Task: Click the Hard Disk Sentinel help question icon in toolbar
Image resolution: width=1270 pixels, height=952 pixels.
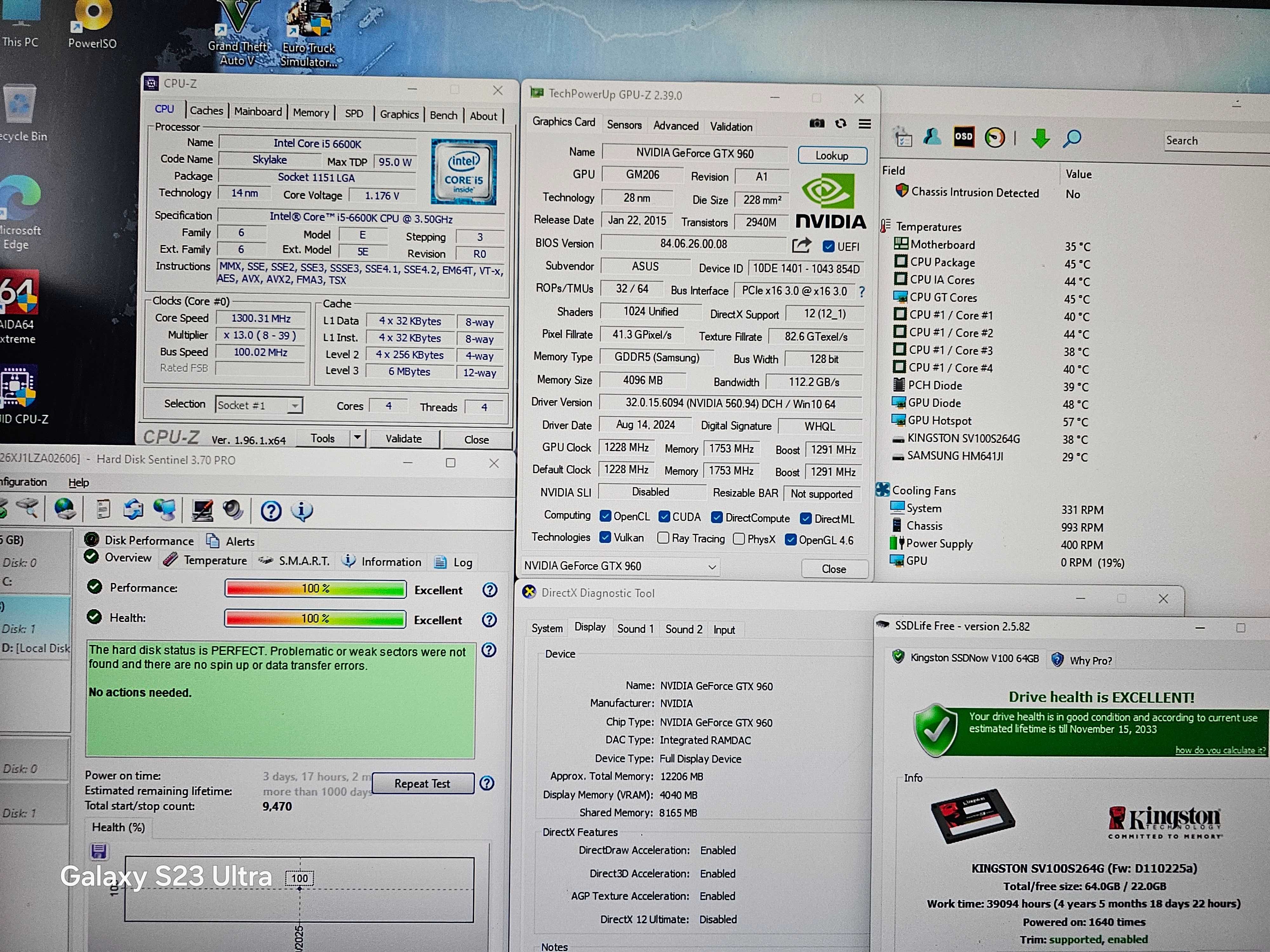Action: [271, 511]
